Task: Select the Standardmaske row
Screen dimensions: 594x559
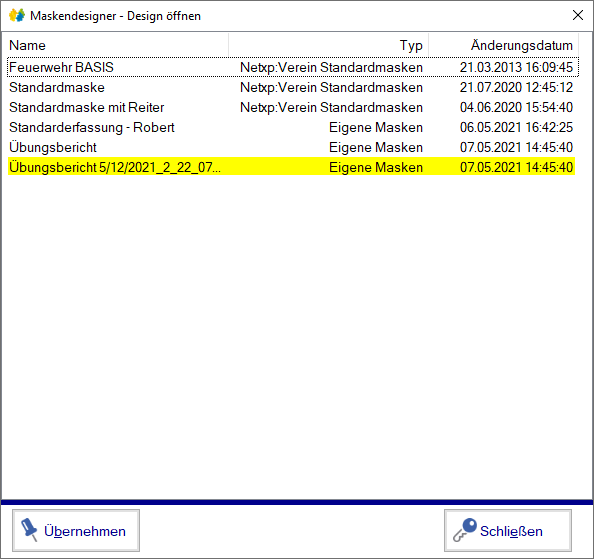Action: [292, 87]
